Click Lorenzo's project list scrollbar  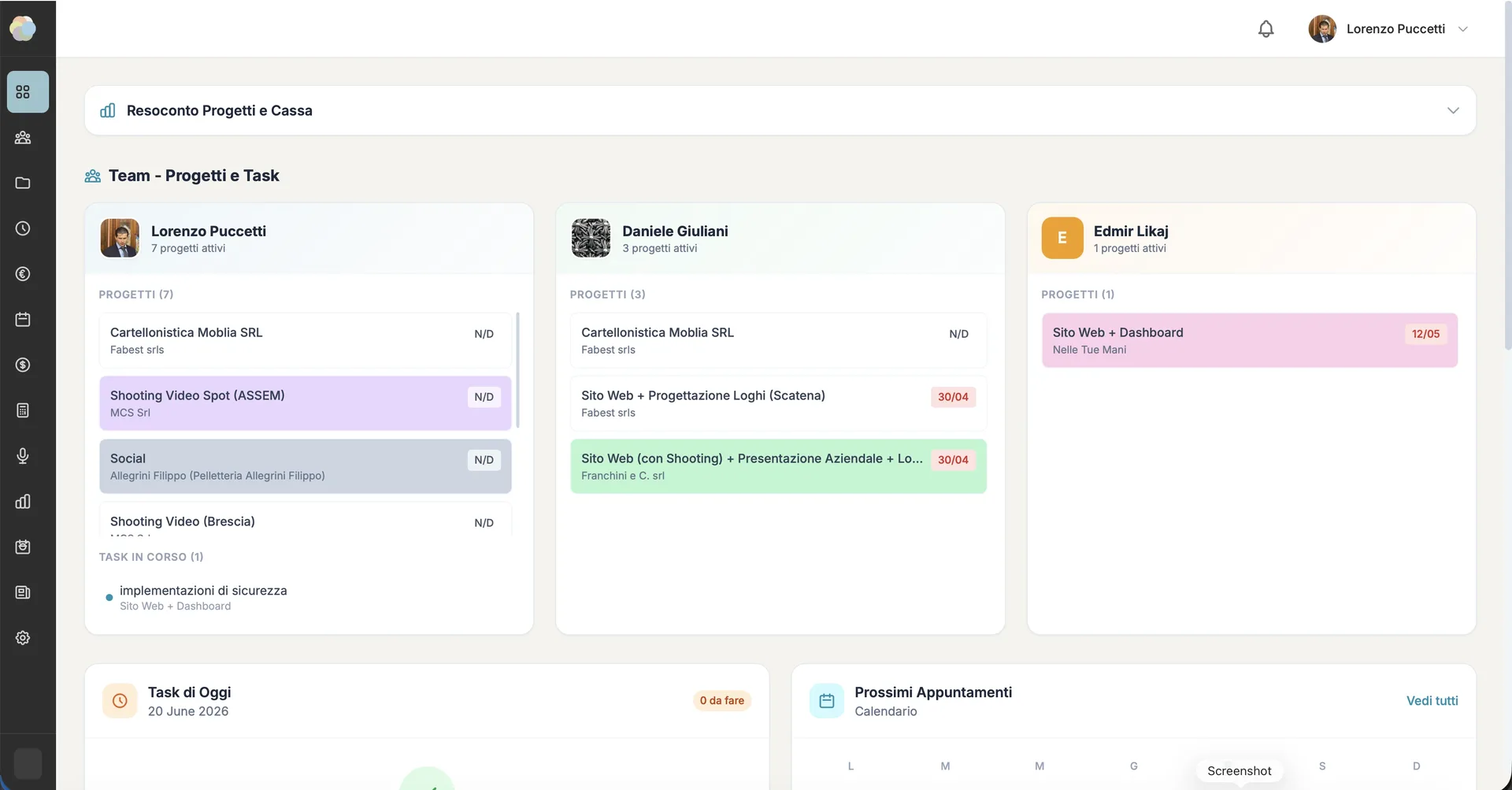(517, 370)
